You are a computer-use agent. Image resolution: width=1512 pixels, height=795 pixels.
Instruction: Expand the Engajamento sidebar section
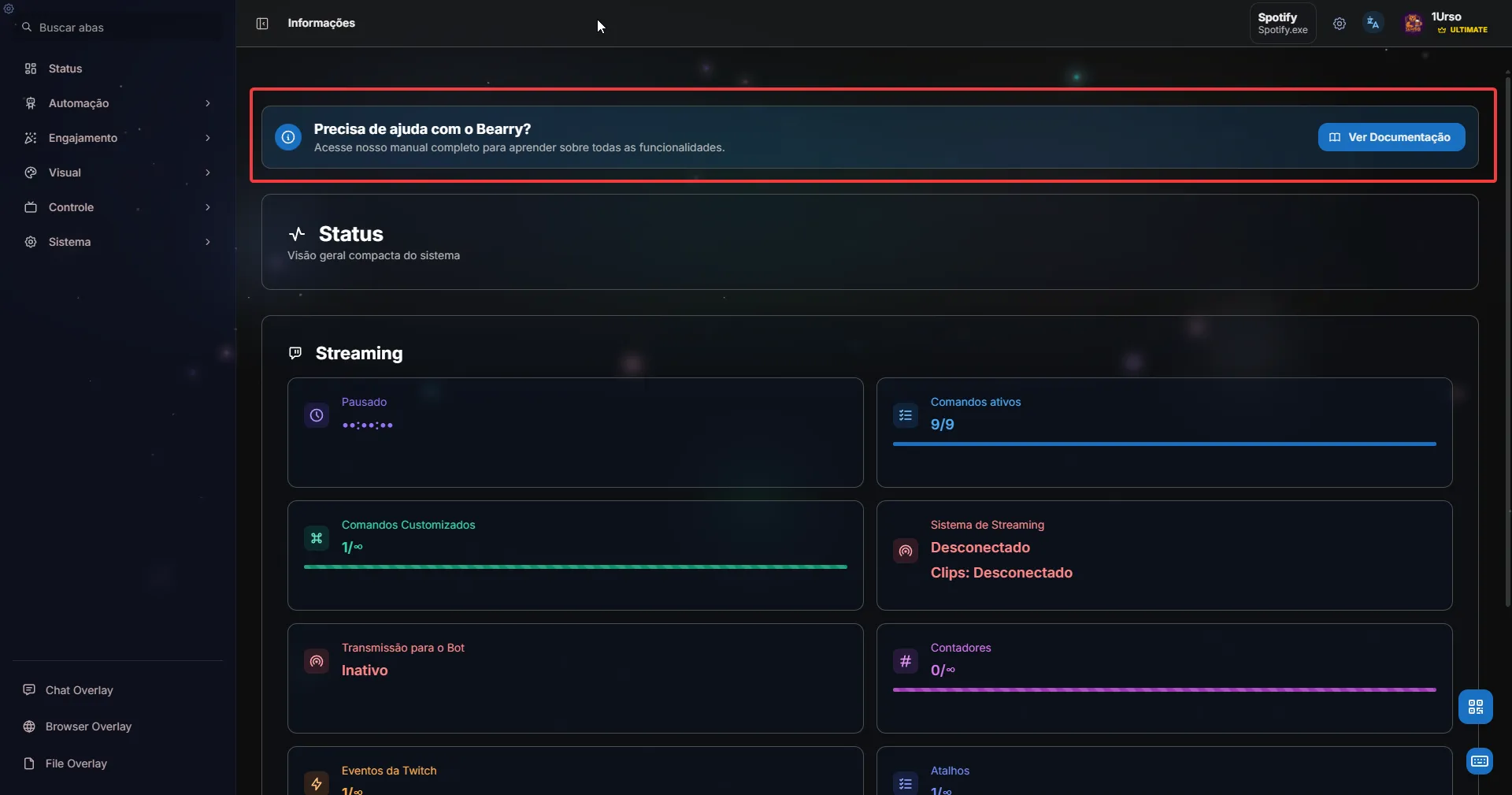coord(118,138)
